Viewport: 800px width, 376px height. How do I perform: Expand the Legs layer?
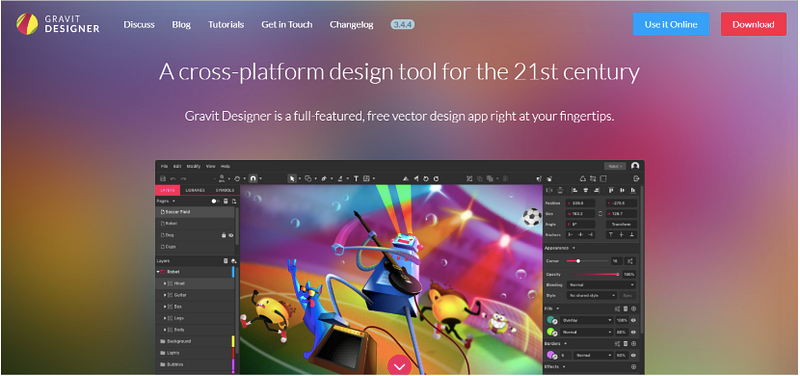(x=165, y=318)
